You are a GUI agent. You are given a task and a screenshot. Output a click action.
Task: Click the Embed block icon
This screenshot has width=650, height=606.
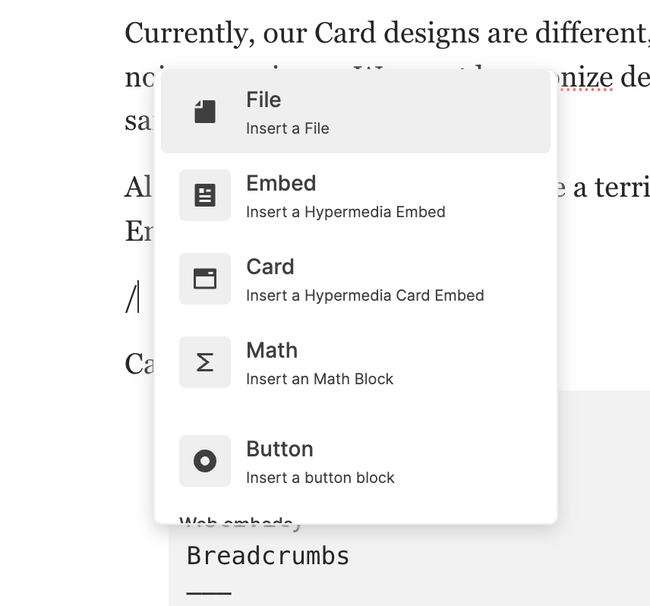[x=205, y=195]
